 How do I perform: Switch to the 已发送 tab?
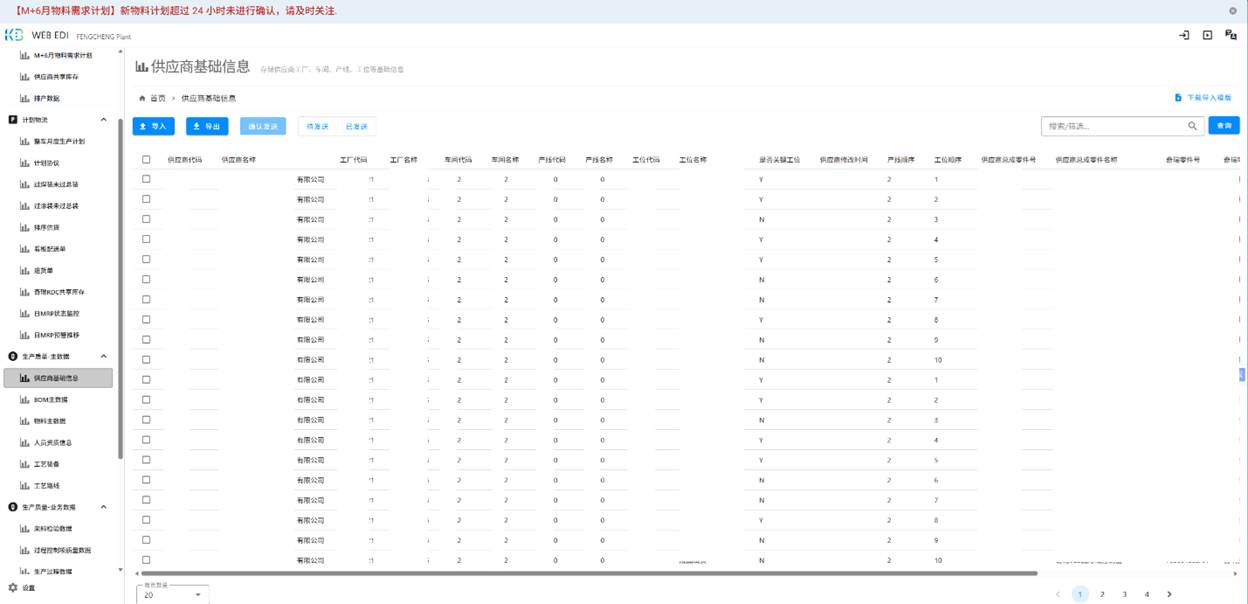pos(356,127)
